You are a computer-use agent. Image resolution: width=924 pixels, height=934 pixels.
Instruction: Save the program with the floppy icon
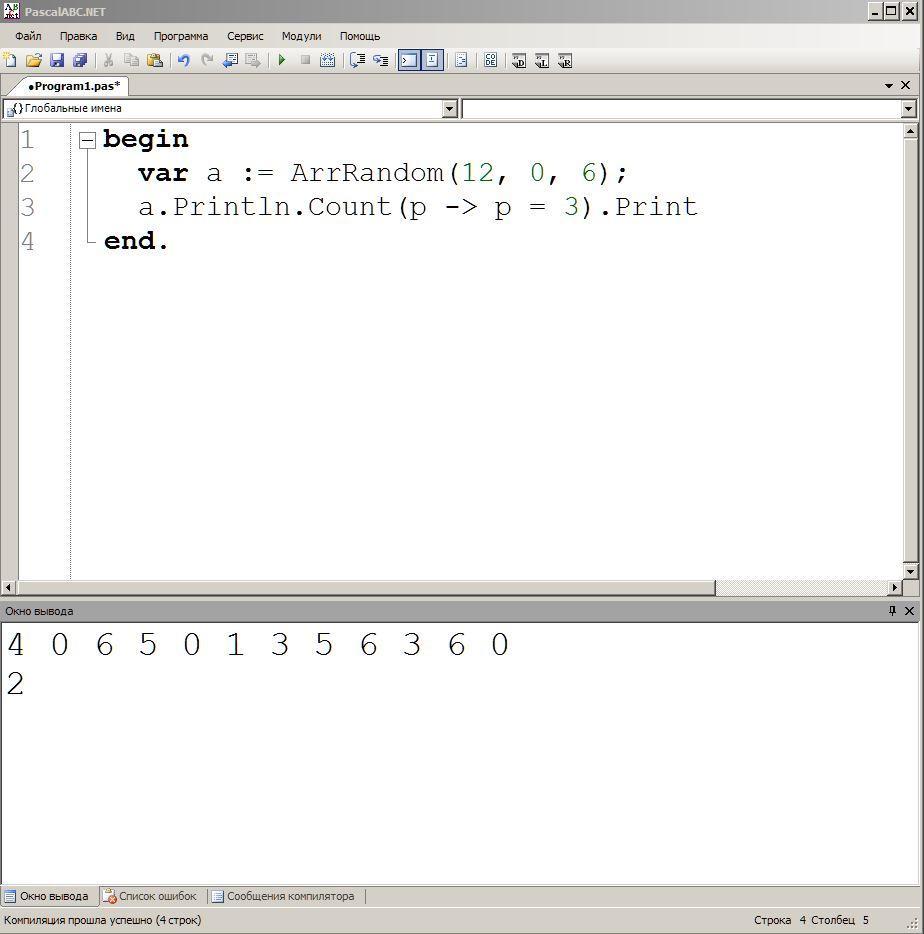57,60
